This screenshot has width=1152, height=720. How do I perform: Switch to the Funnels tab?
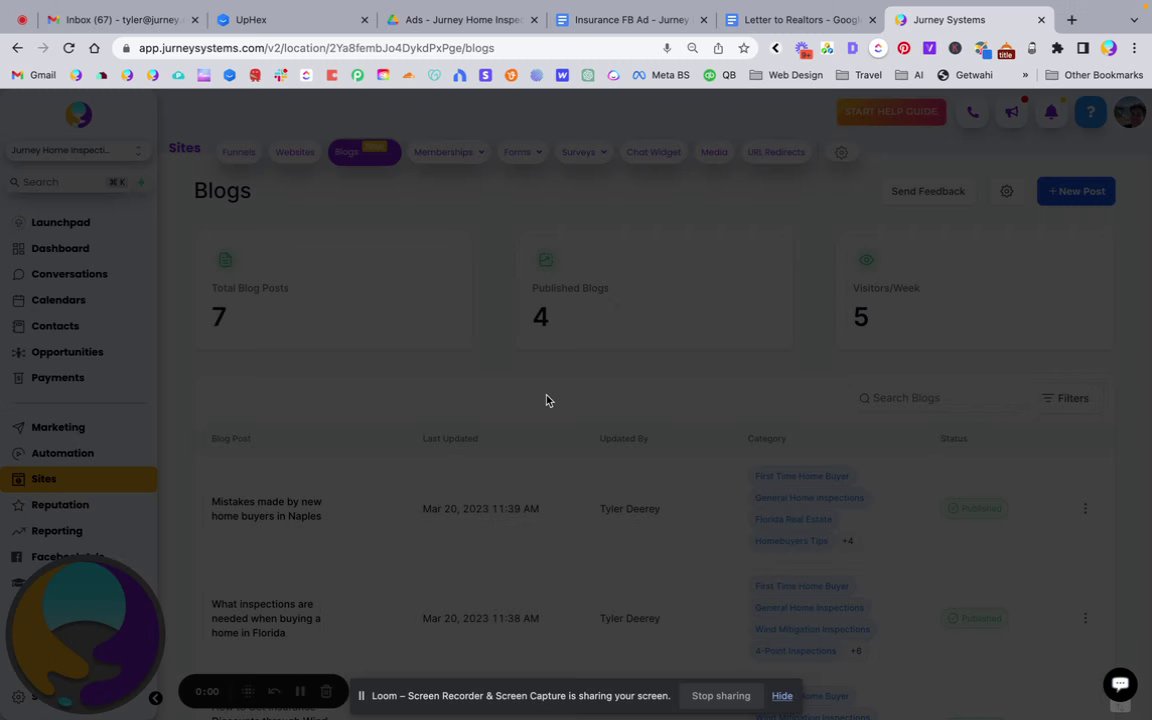[x=239, y=152]
